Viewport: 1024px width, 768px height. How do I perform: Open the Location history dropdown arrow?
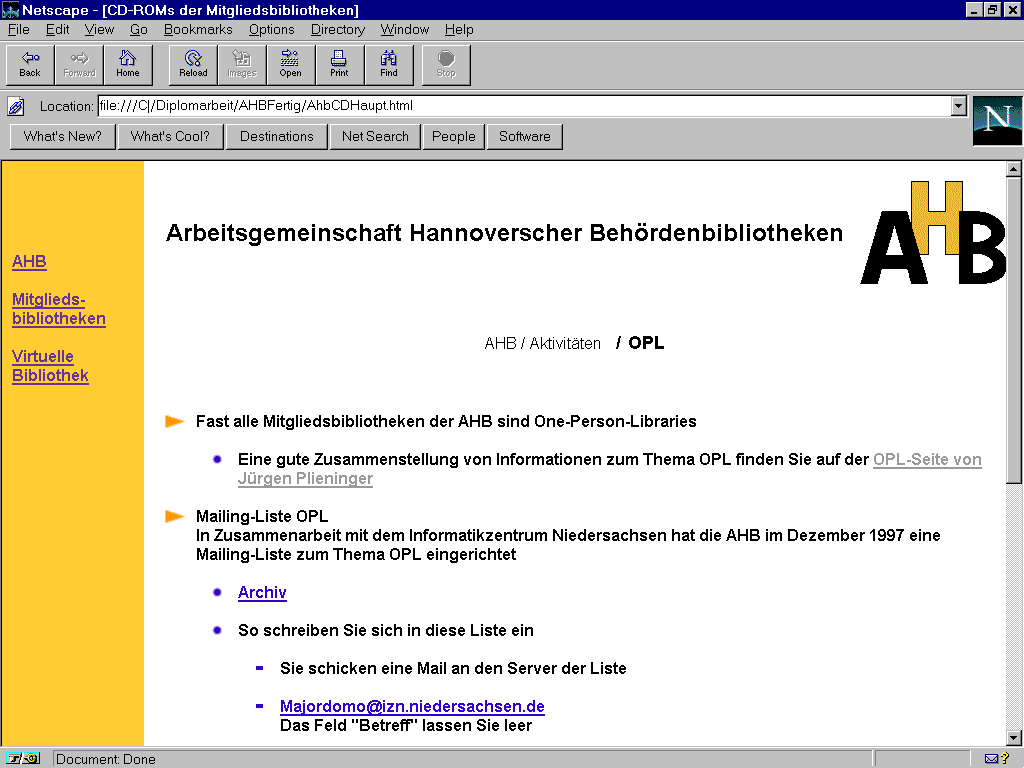click(x=959, y=106)
